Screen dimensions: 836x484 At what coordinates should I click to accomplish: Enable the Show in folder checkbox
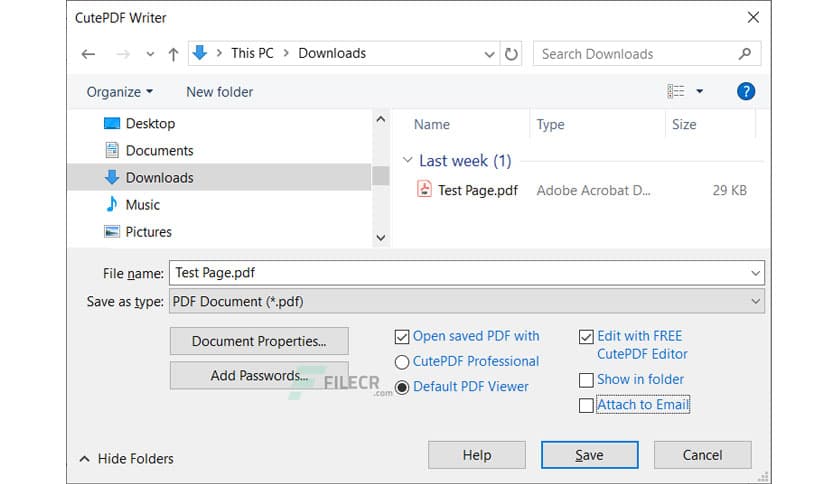pyautogui.click(x=586, y=380)
